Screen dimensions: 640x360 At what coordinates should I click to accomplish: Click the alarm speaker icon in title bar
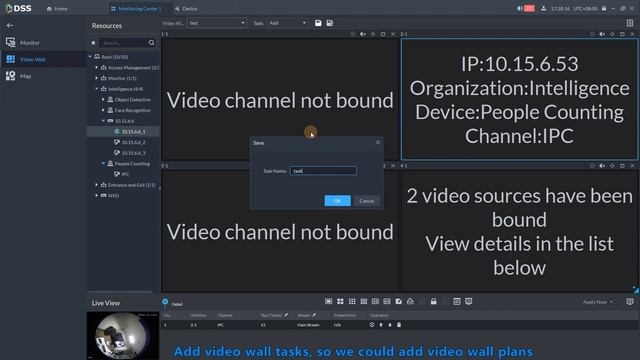pyautogui.click(x=520, y=9)
